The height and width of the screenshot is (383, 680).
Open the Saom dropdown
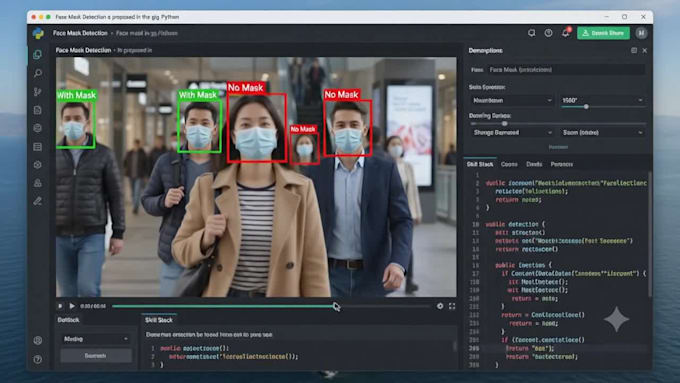(602, 132)
